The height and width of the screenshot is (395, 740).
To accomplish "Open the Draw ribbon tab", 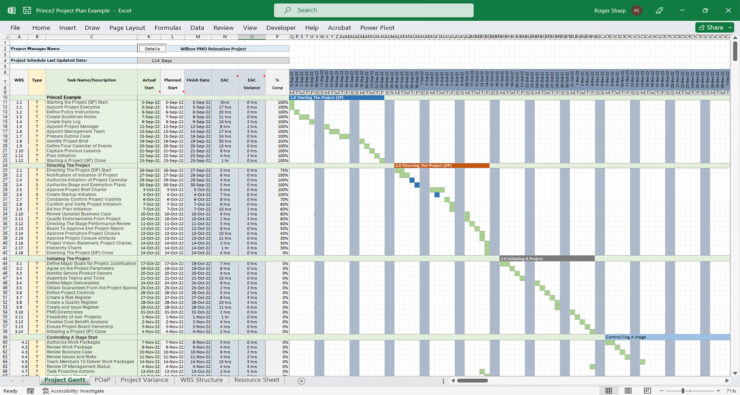I will pos(92,28).
